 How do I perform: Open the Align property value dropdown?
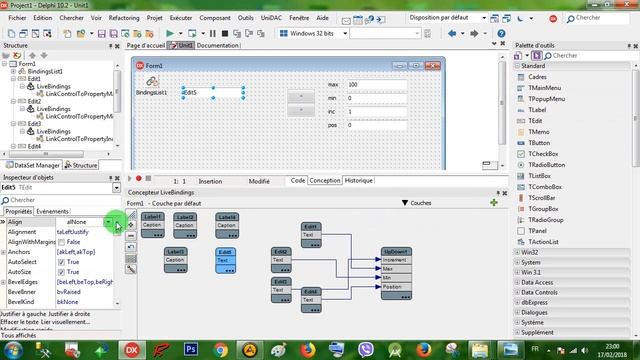(x=108, y=222)
